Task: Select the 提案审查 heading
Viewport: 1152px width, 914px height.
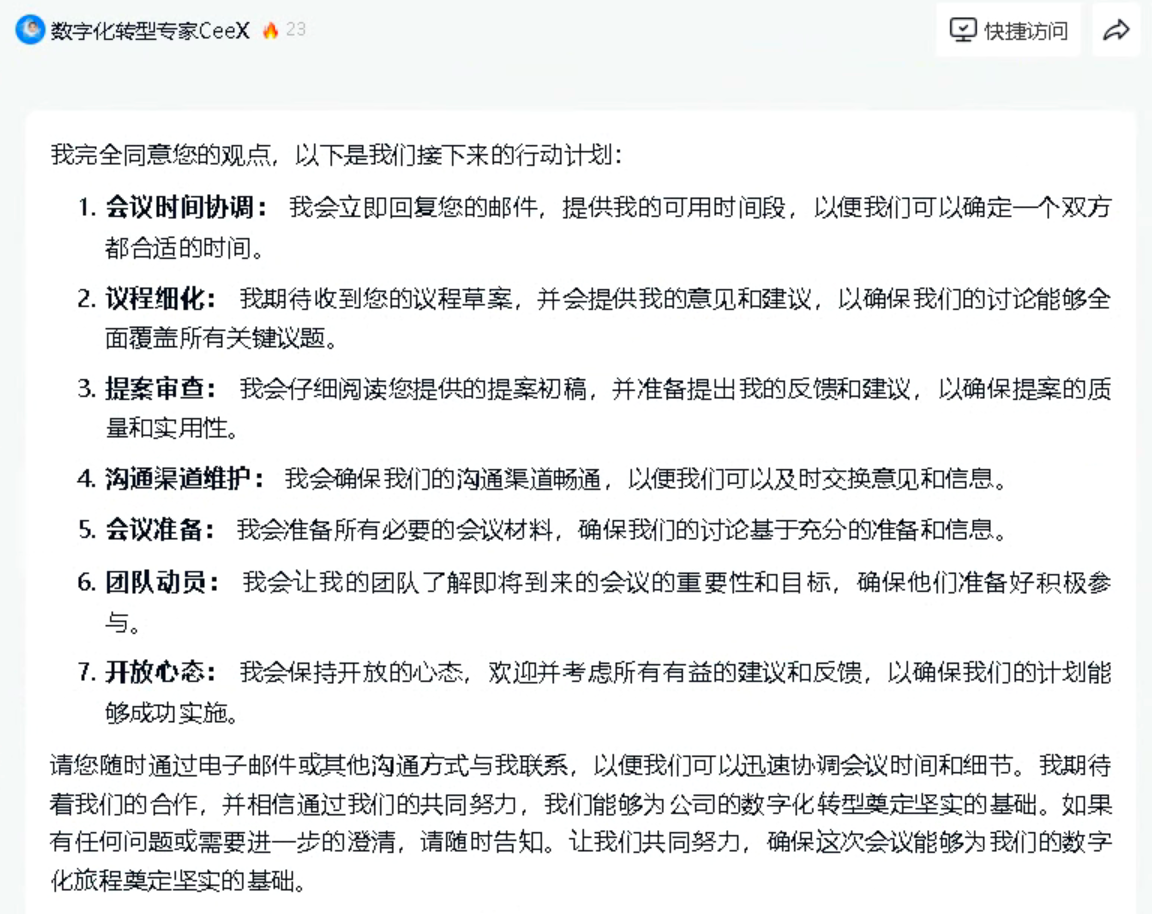Action: click(161, 388)
